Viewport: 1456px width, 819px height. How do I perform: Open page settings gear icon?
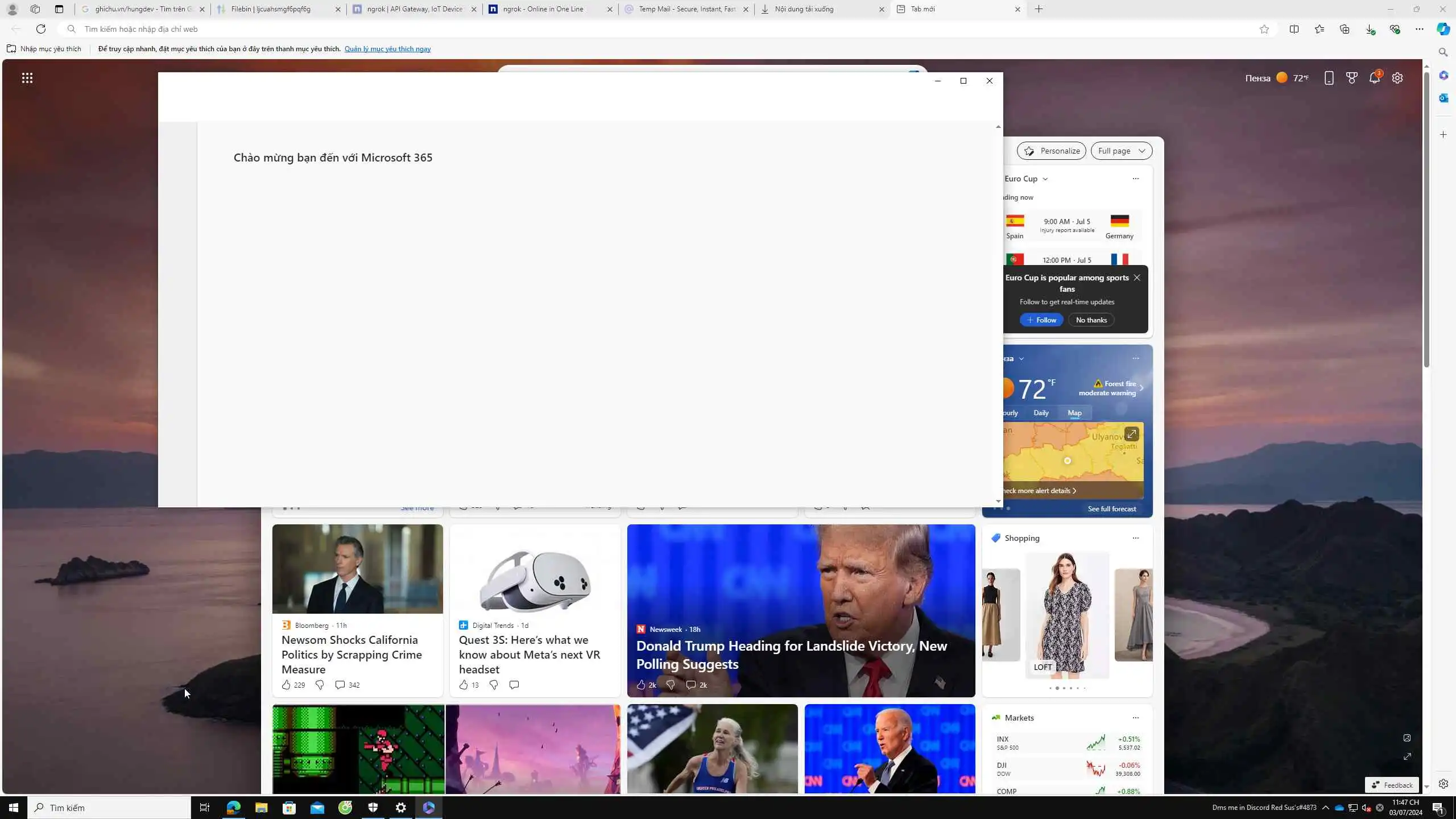click(1397, 78)
